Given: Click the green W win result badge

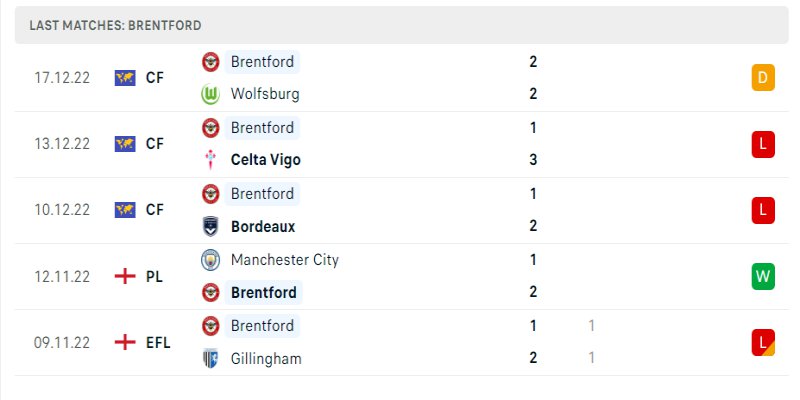Looking at the screenshot, I should [763, 276].
